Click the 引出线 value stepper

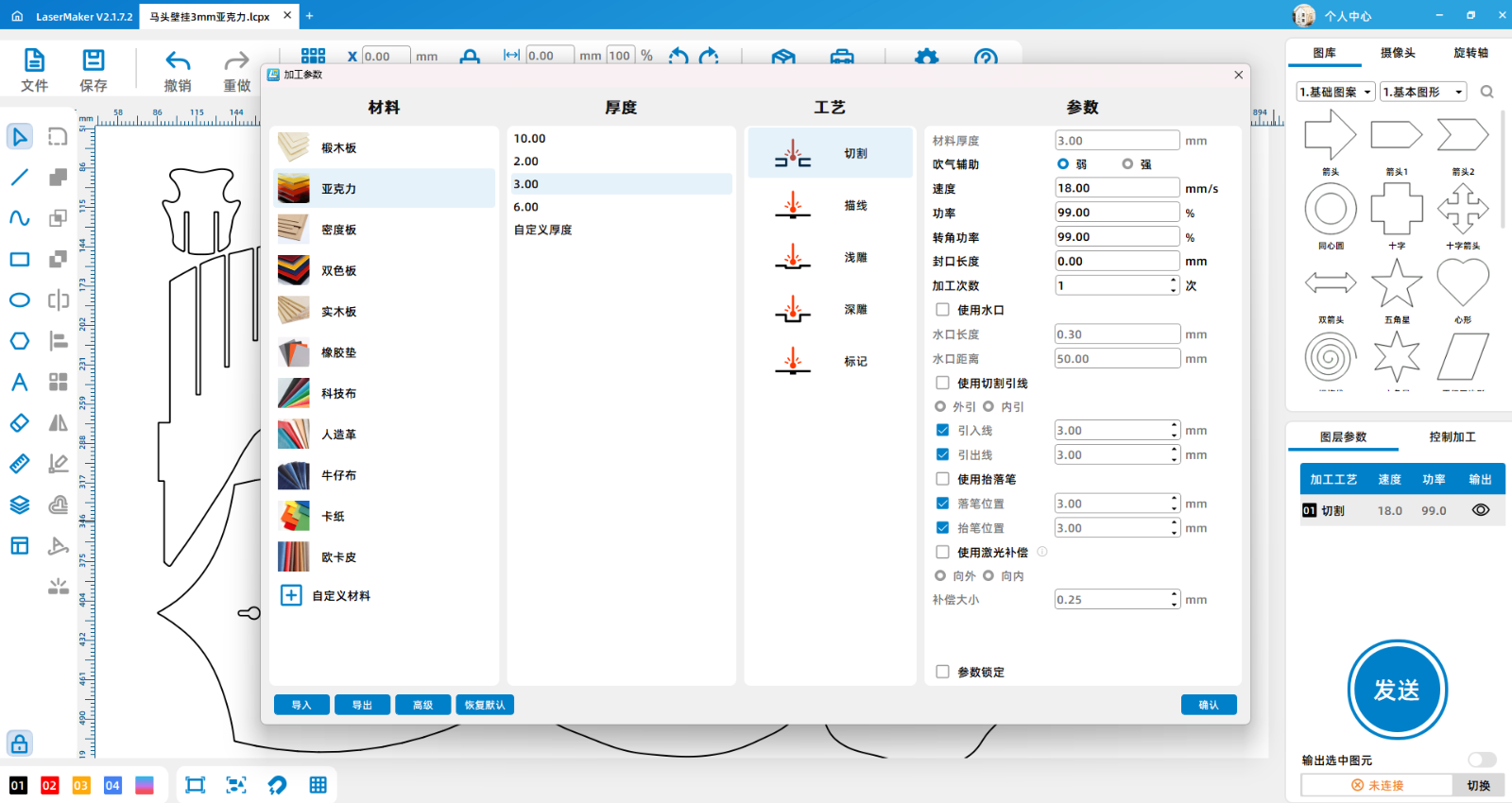coord(1175,454)
